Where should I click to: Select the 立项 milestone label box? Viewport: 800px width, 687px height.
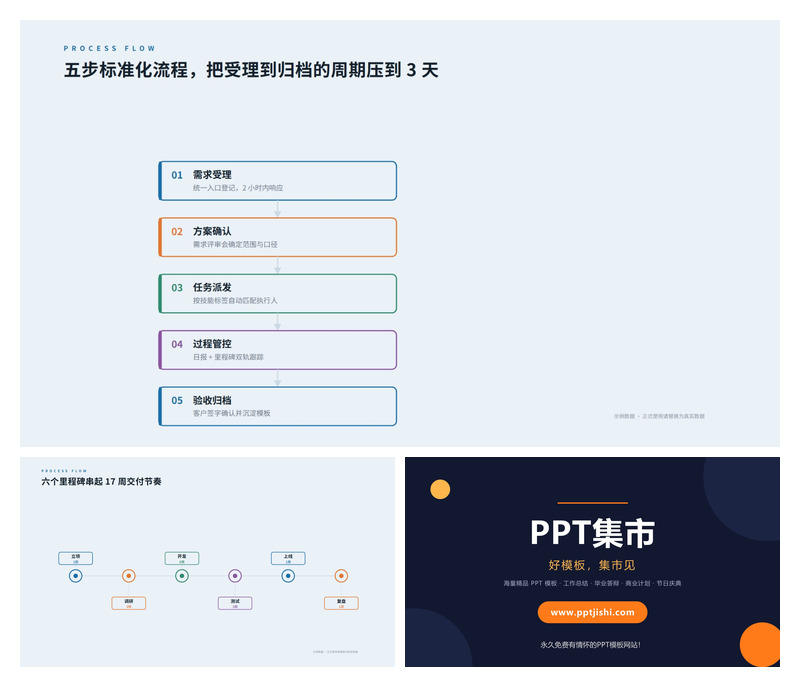(76, 558)
